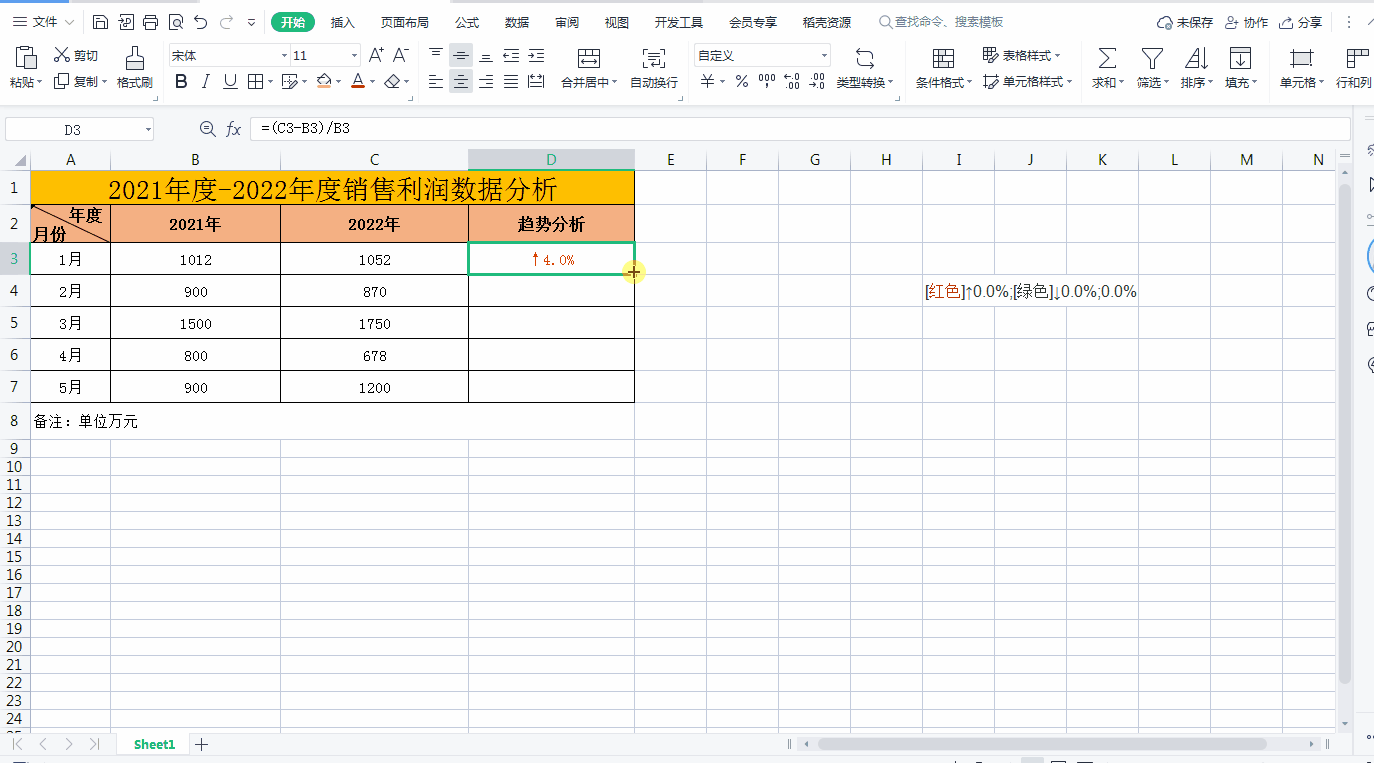Switch to the 数据 (Data) tab
The image size is (1374, 763).
pos(517,22)
